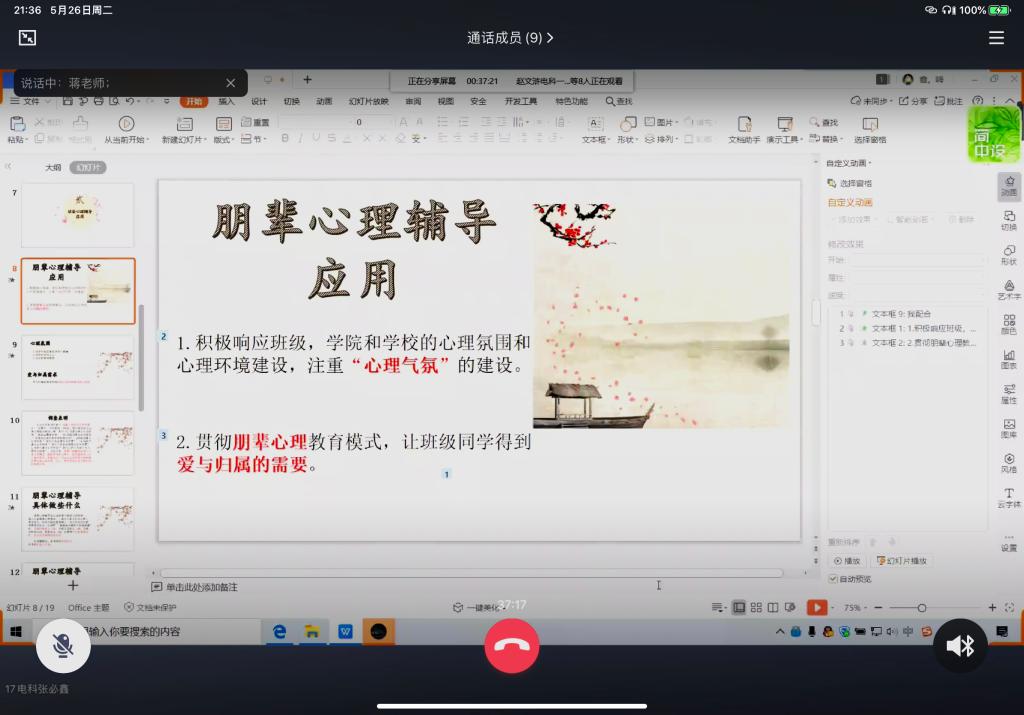This screenshot has width=1024, height=715.
Task: Expand the 通话成员 (9) member list
Action: (x=510, y=38)
